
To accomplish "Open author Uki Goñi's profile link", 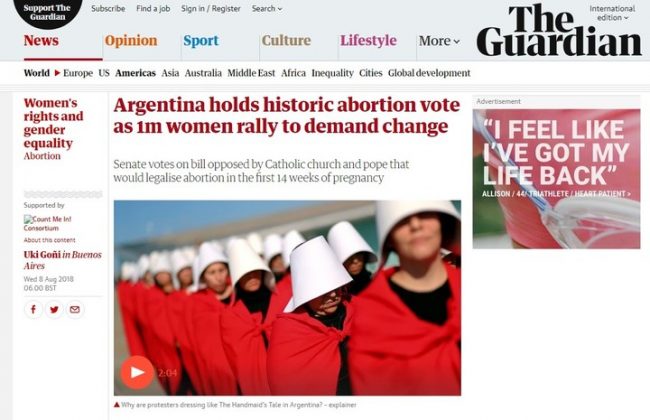I will click(41, 255).
